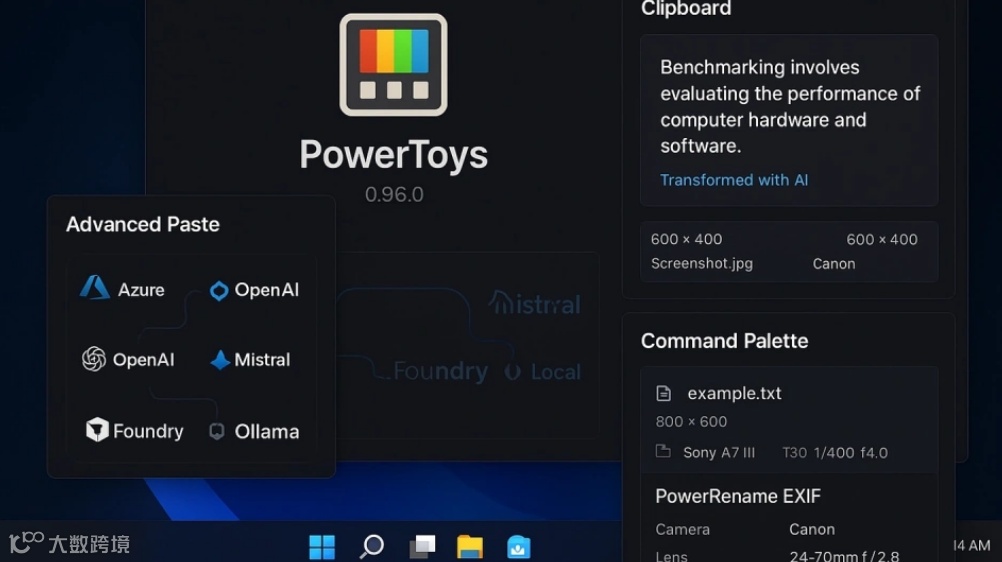Select the Azure provider icon

pyautogui.click(x=95, y=288)
